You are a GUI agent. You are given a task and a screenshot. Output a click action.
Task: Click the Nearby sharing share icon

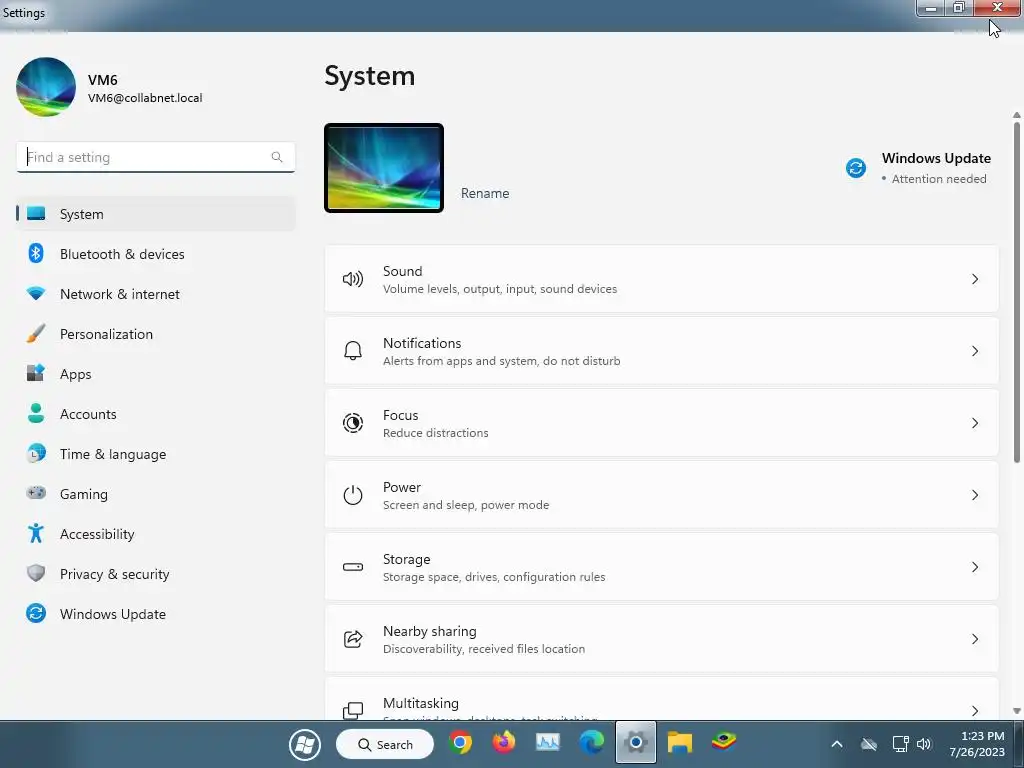pyautogui.click(x=353, y=639)
